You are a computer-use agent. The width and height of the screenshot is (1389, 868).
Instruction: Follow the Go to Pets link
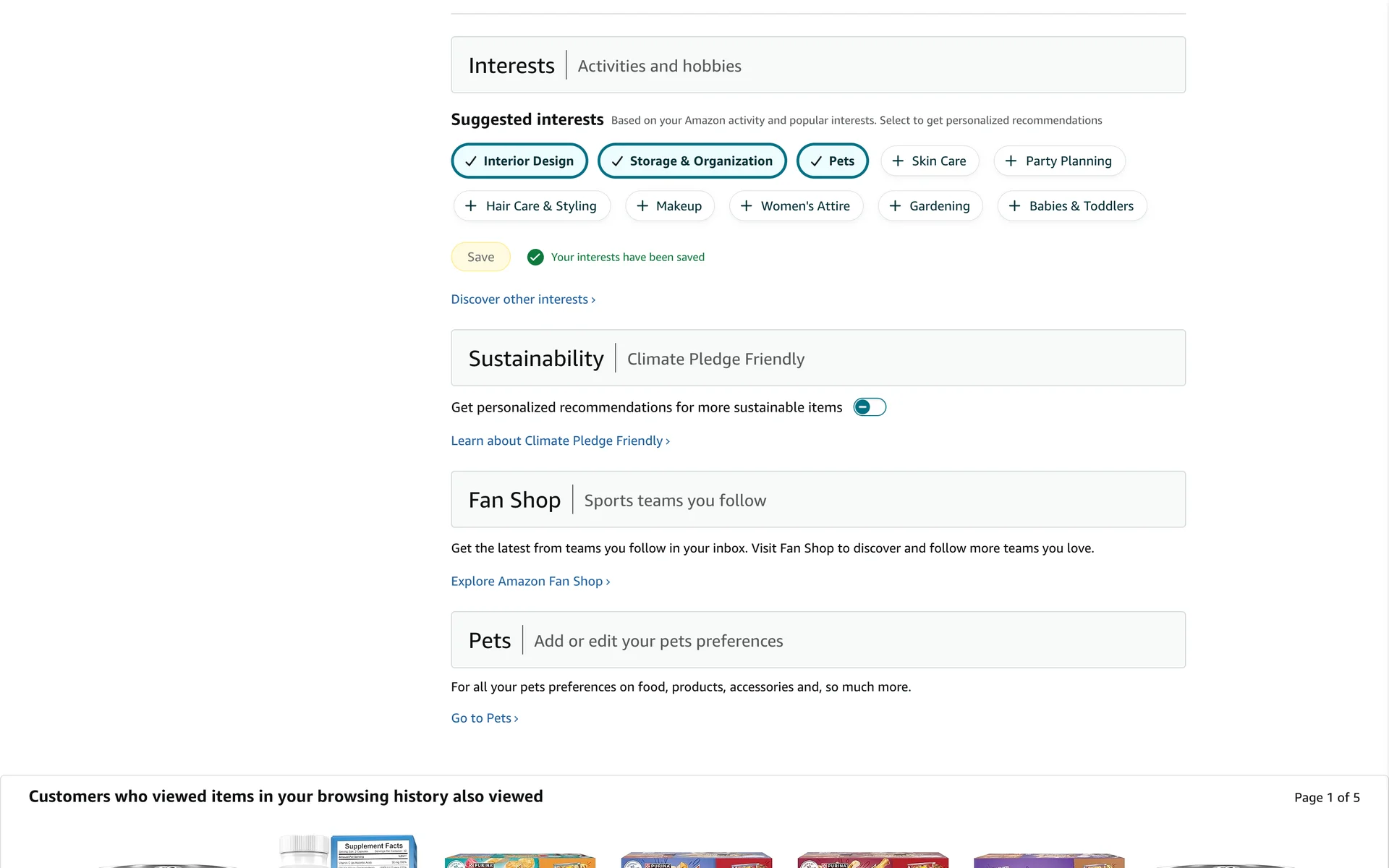pos(484,718)
